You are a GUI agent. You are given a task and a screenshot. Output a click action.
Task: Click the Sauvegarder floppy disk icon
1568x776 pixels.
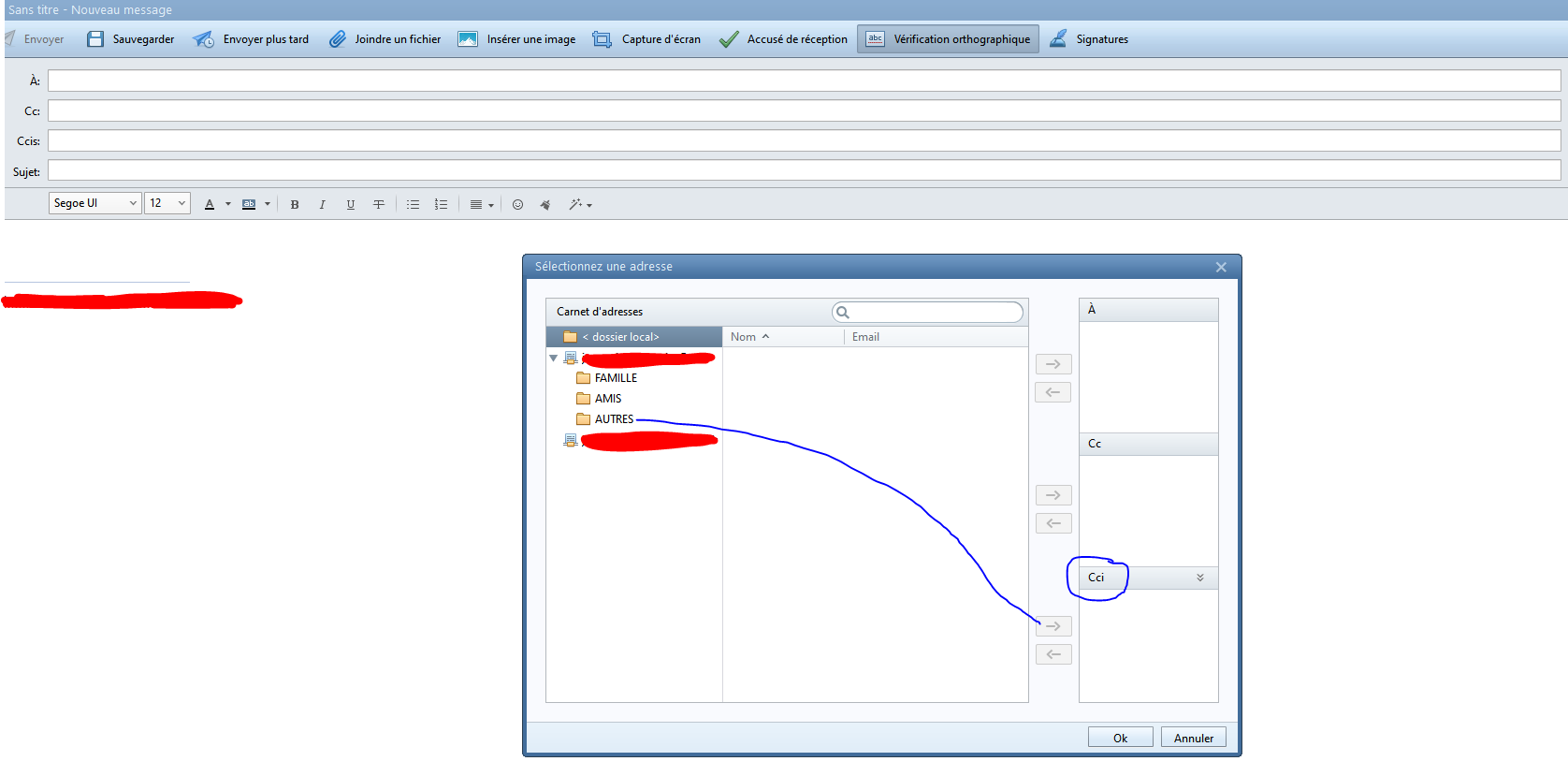pyautogui.click(x=95, y=39)
